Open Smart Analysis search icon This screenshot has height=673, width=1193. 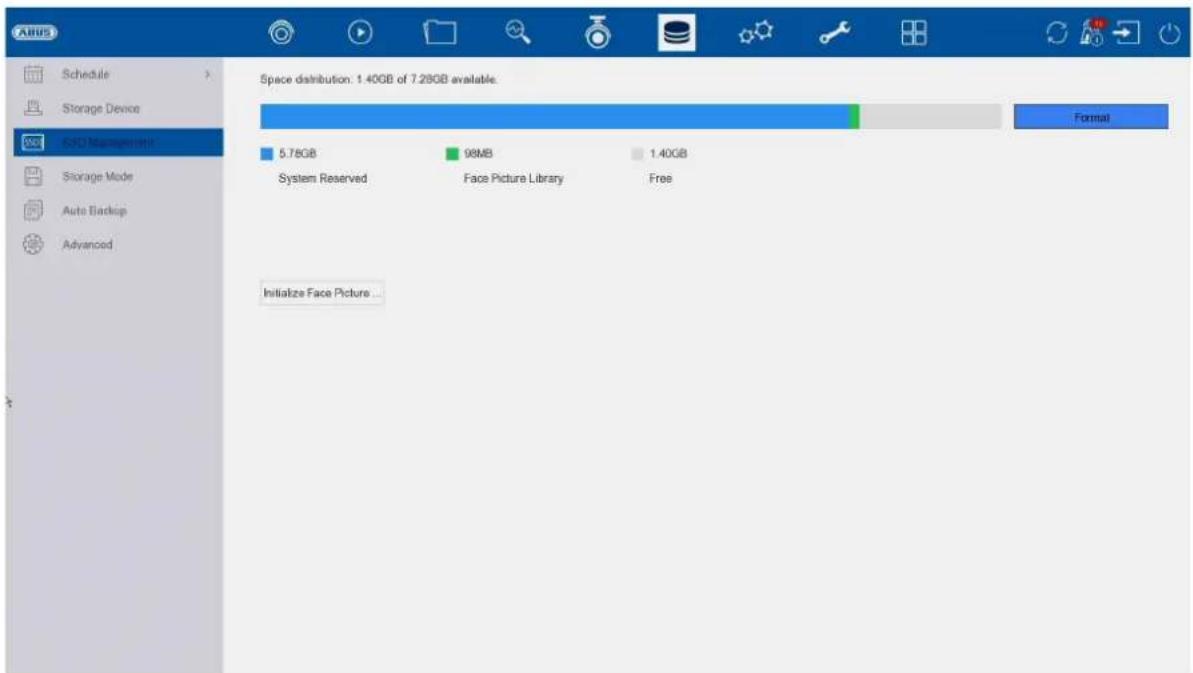click(518, 32)
